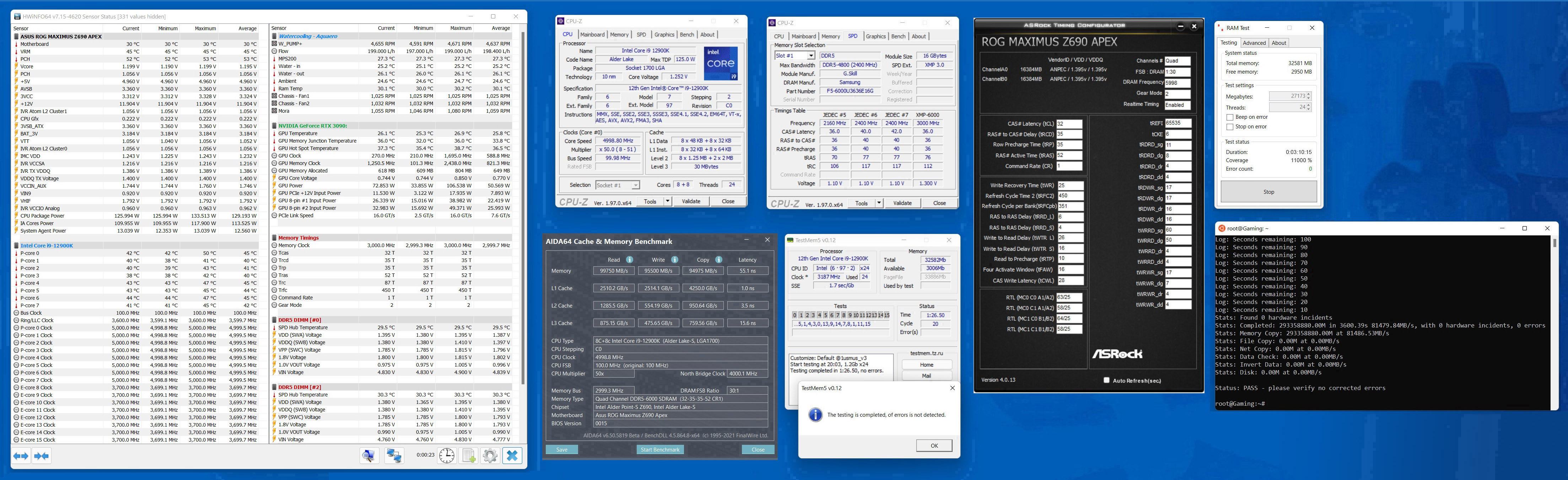Click Home button in TestMem5
Screen dimensions: 1568x480
point(926,365)
